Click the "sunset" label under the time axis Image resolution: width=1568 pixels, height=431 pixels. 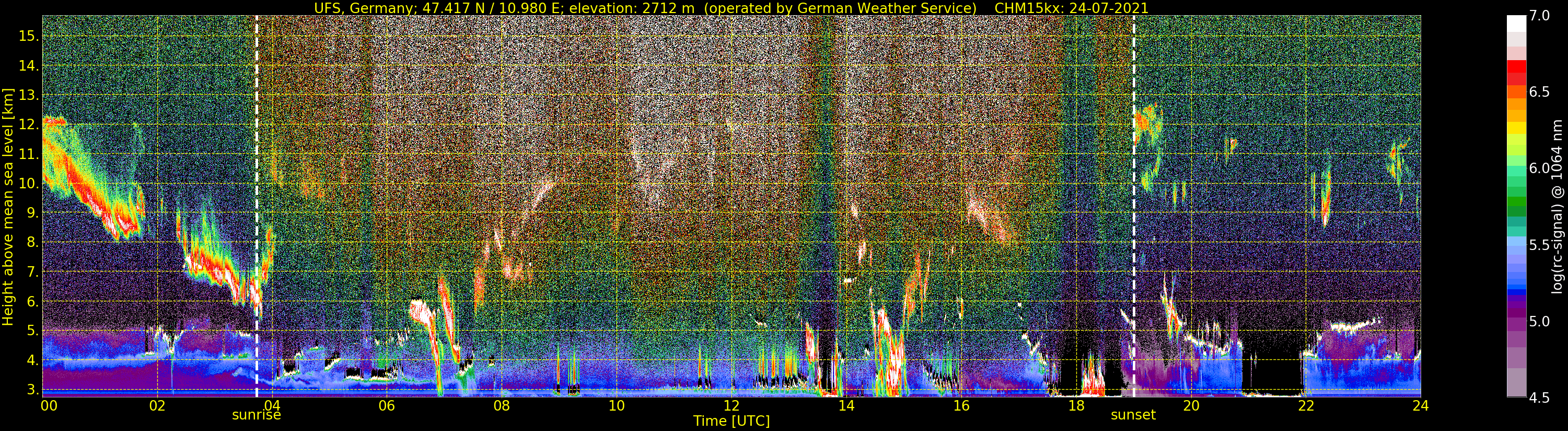(x=1133, y=415)
